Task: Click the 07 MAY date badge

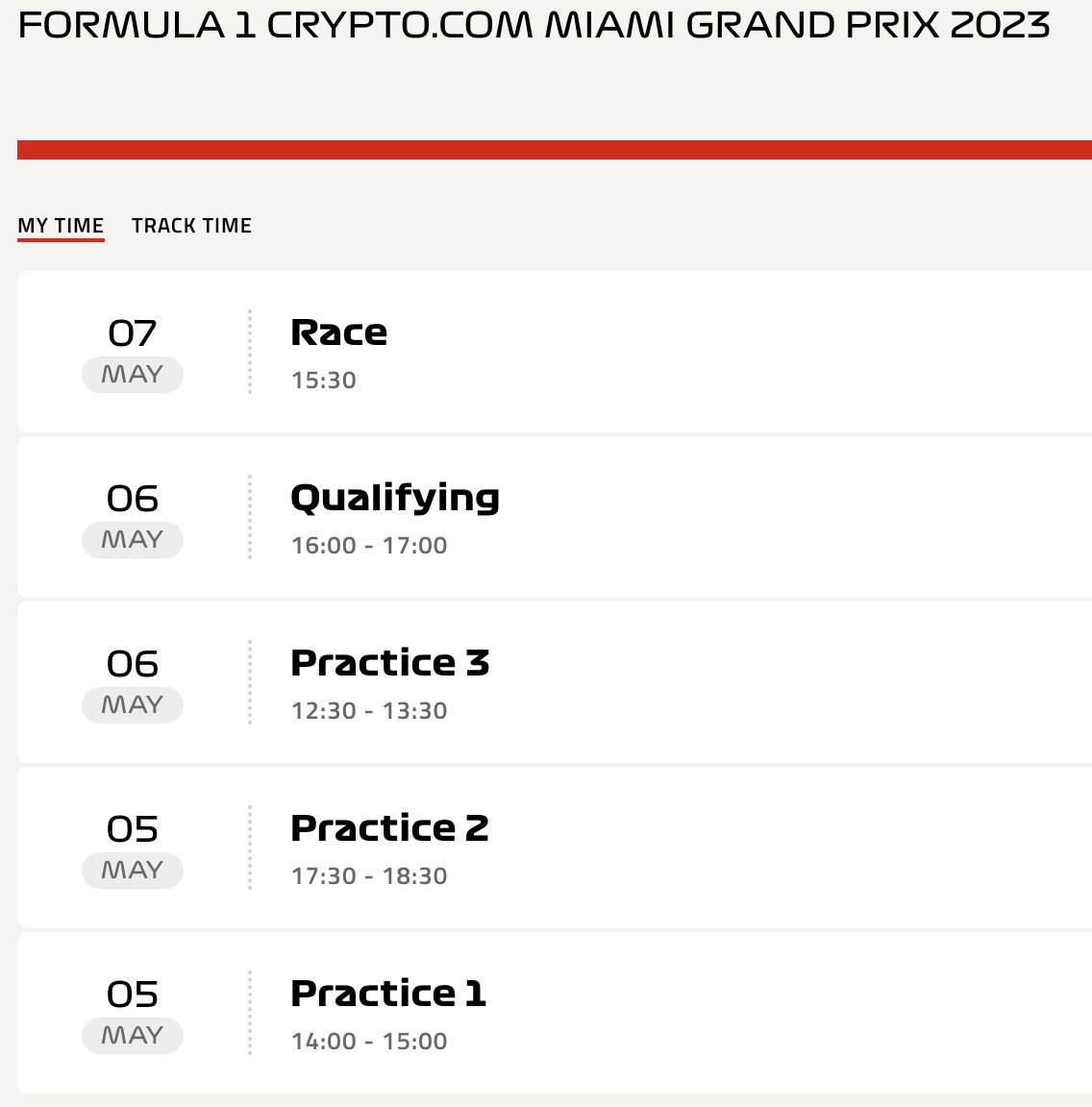Action: coord(133,353)
